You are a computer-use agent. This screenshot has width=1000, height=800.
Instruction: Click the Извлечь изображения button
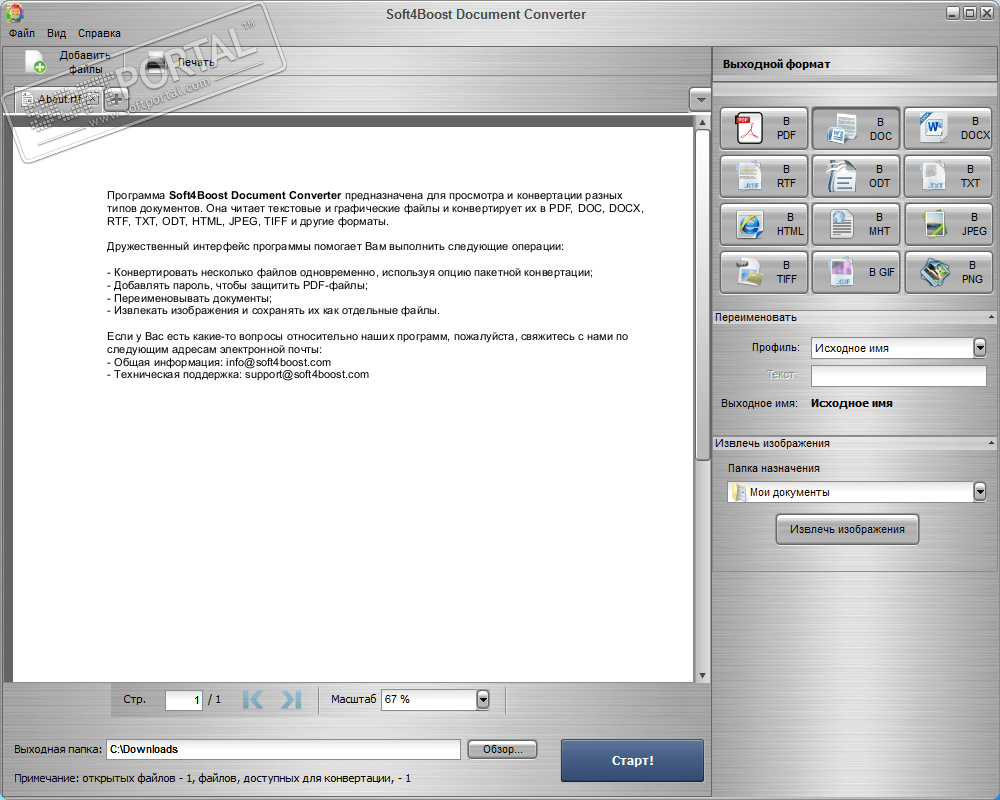click(x=847, y=530)
